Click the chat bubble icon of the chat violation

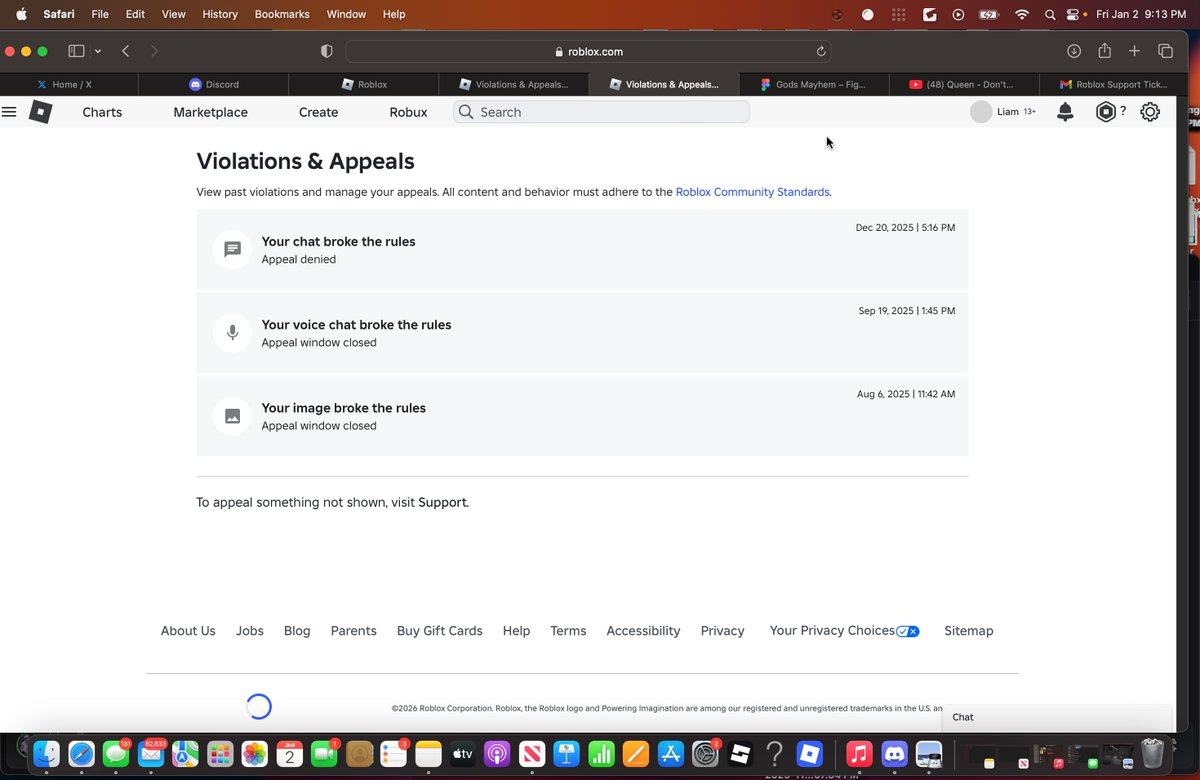tap(232, 249)
